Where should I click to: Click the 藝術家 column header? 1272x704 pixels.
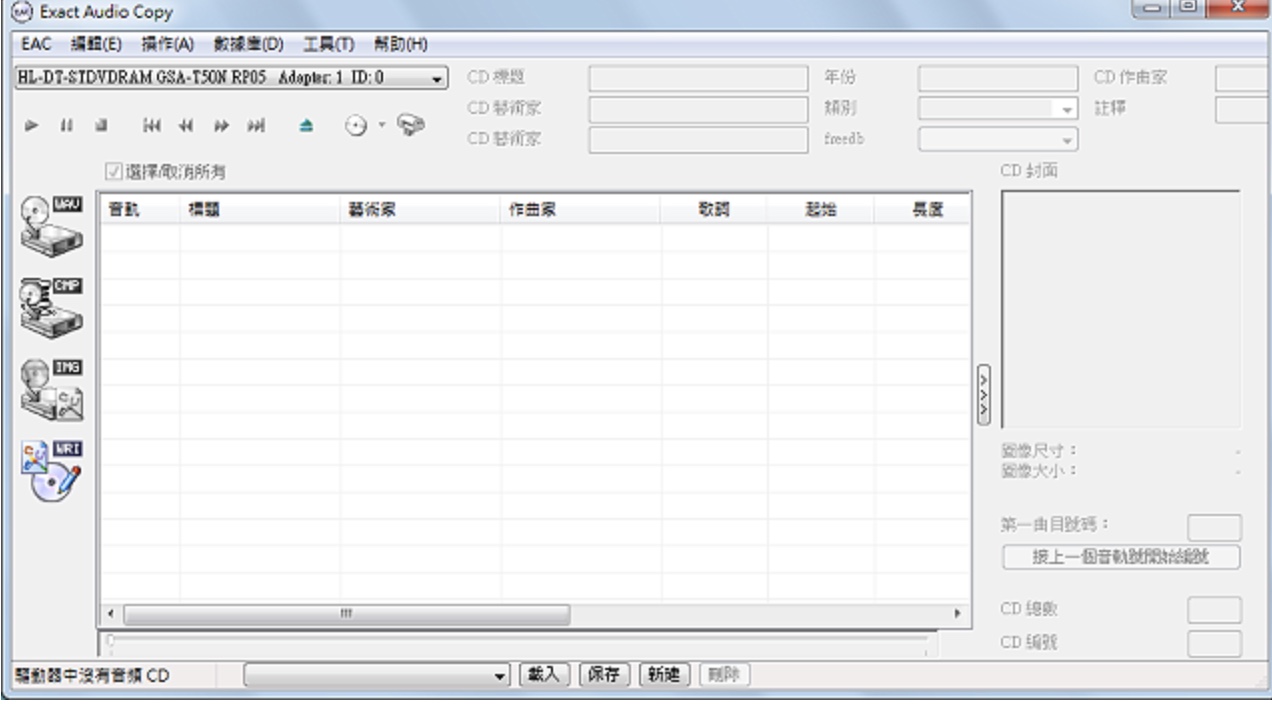coord(420,209)
